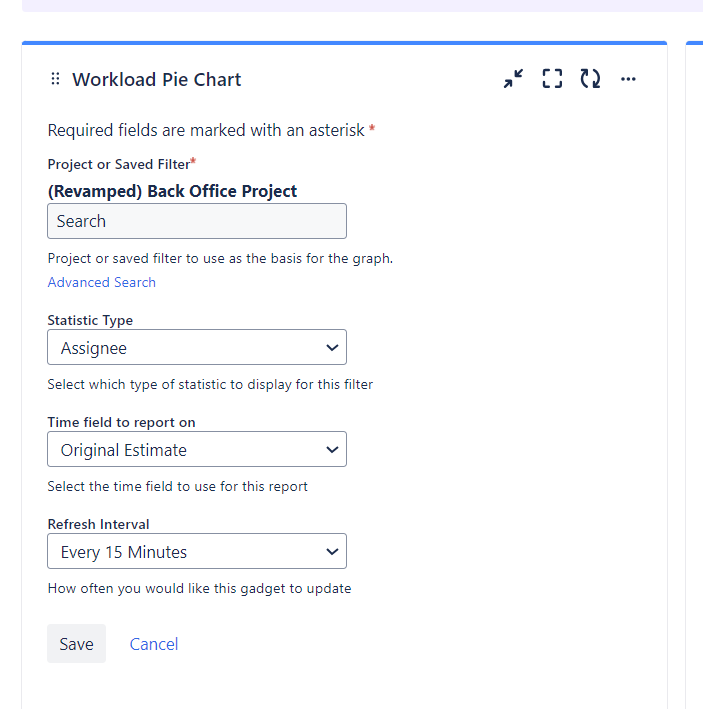This screenshot has width=703, height=709.
Task: Click chevron arrow of Time field select
Action: coord(332,450)
